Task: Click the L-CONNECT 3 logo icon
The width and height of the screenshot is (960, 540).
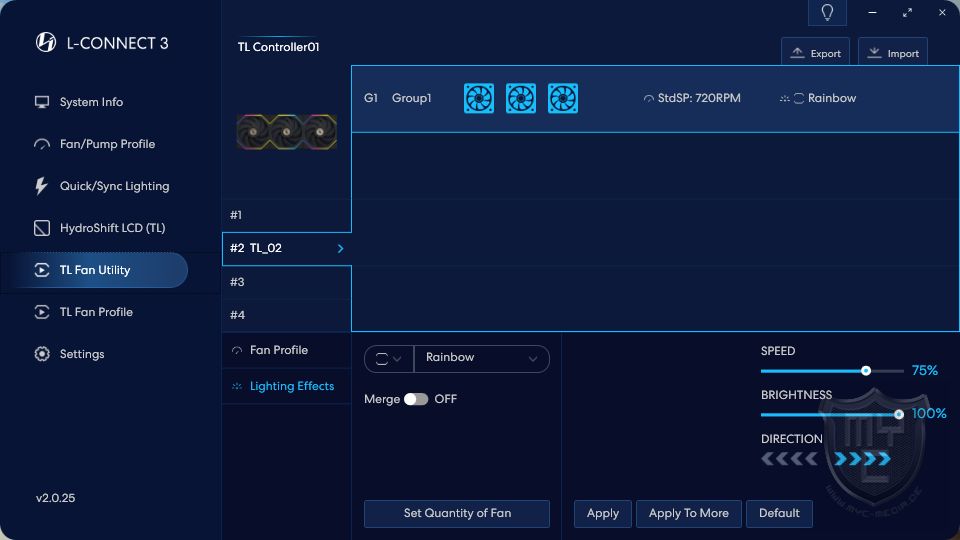Action: point(46,42)
